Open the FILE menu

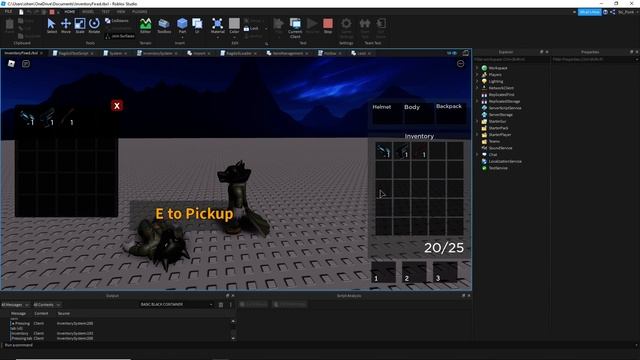point(8,12)
